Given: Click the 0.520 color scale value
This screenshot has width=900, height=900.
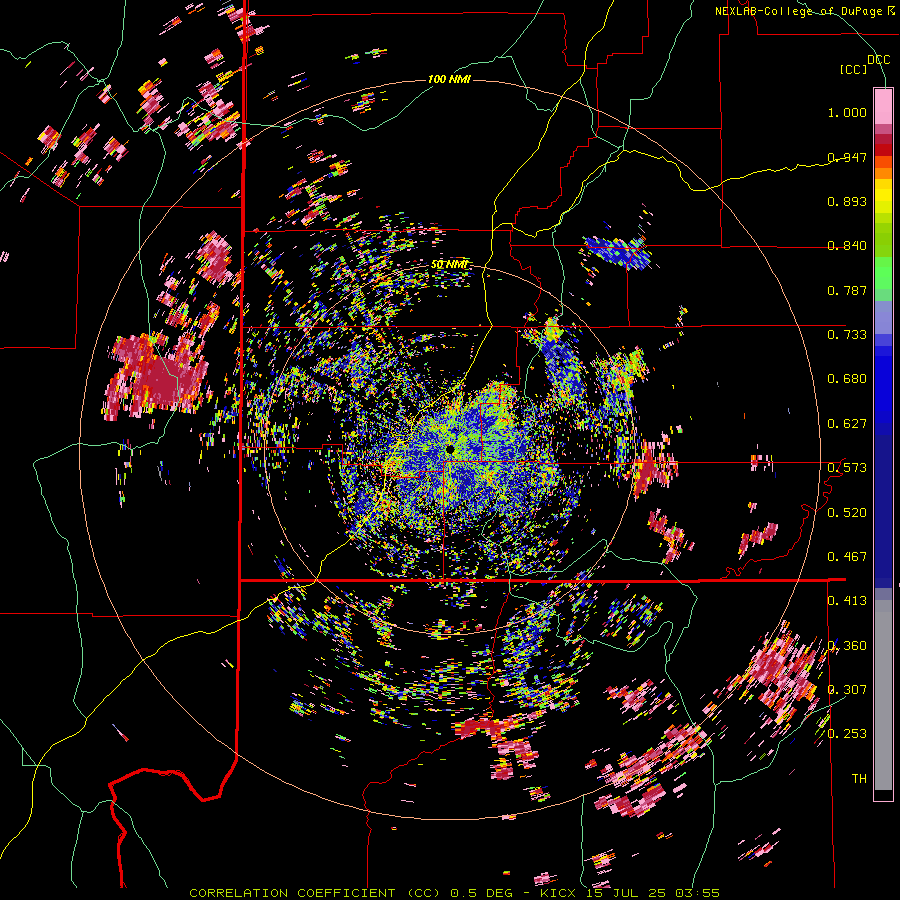Looking at the screenshot, I should click(847, 513).
